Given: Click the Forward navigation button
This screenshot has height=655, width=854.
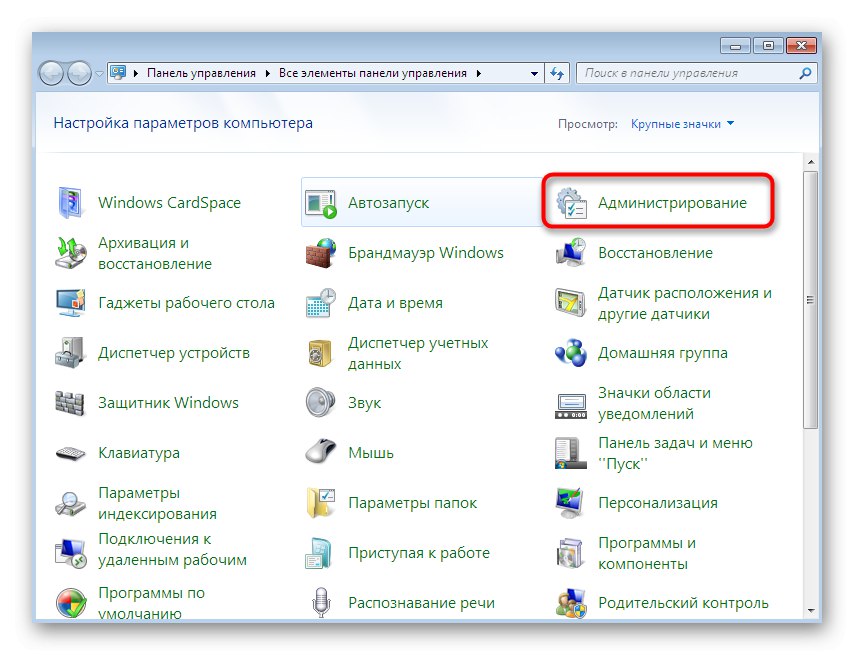Looking at the screenshot, I should click(x=80, y=74).
